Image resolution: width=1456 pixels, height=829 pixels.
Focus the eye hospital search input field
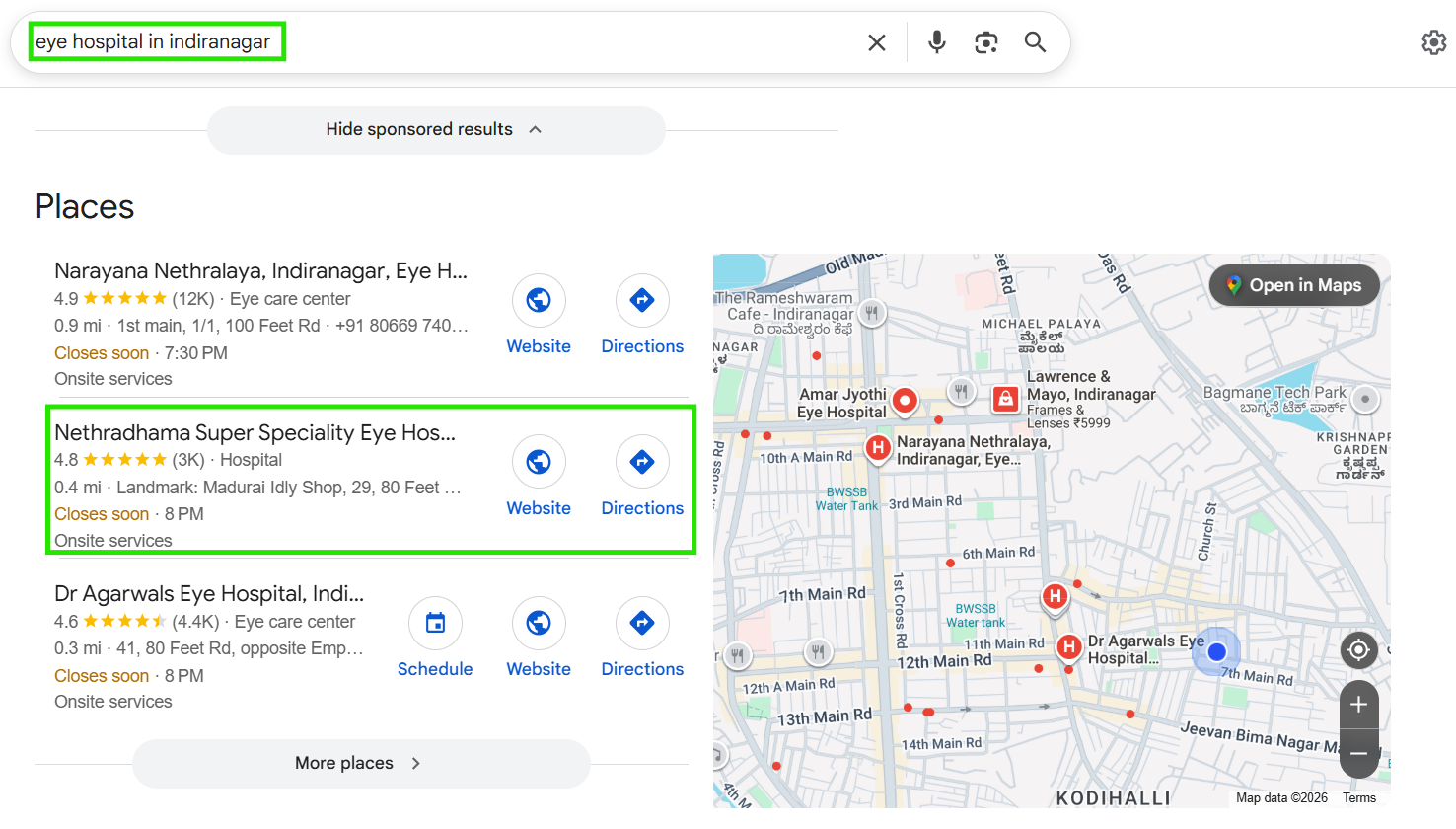click(x=444, y=42)
